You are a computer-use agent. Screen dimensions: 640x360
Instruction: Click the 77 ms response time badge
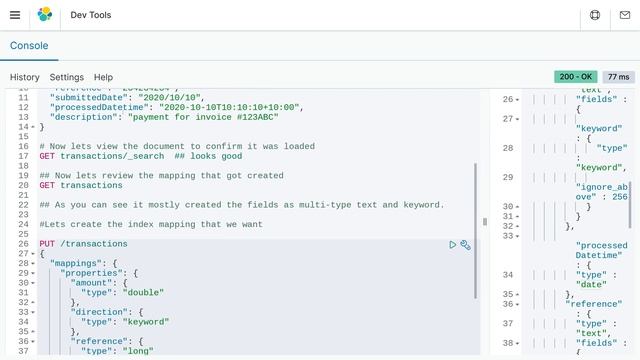(618, 77)
